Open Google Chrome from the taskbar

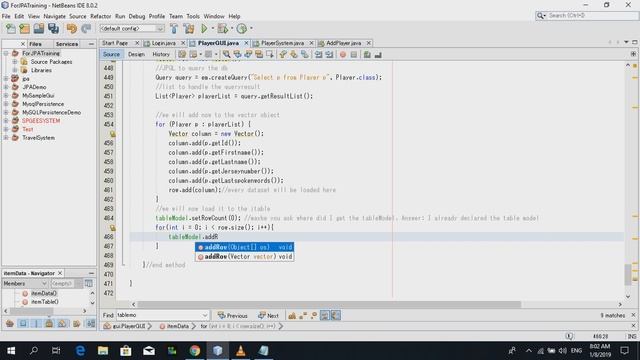[x=195, y=351]
